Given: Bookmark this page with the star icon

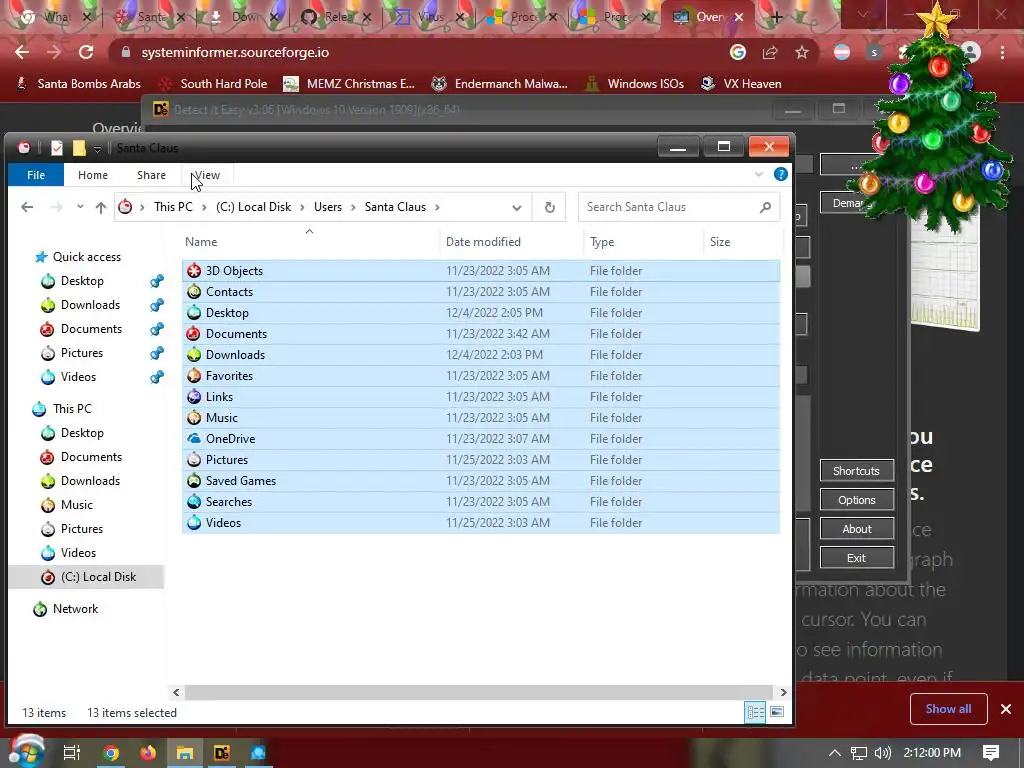Looking at the screenshot, I should pos(802,52).
